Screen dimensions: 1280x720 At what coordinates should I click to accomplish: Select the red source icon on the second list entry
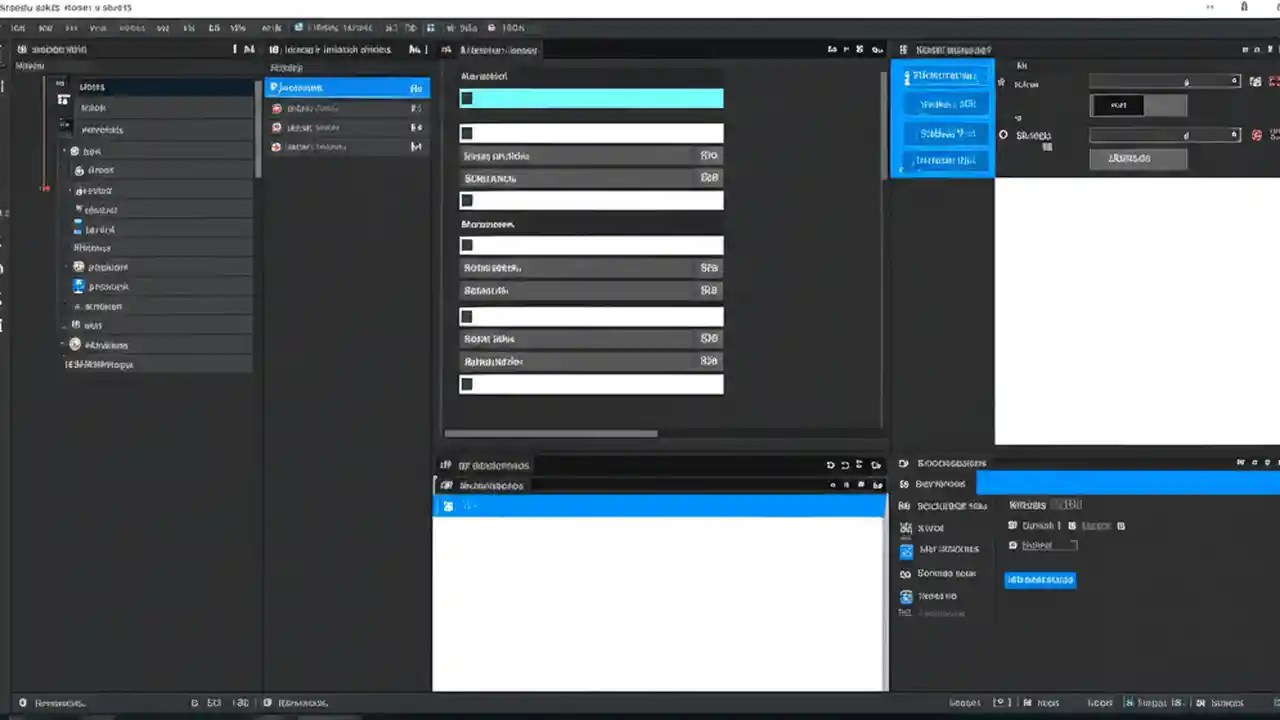tap(277, 108)
